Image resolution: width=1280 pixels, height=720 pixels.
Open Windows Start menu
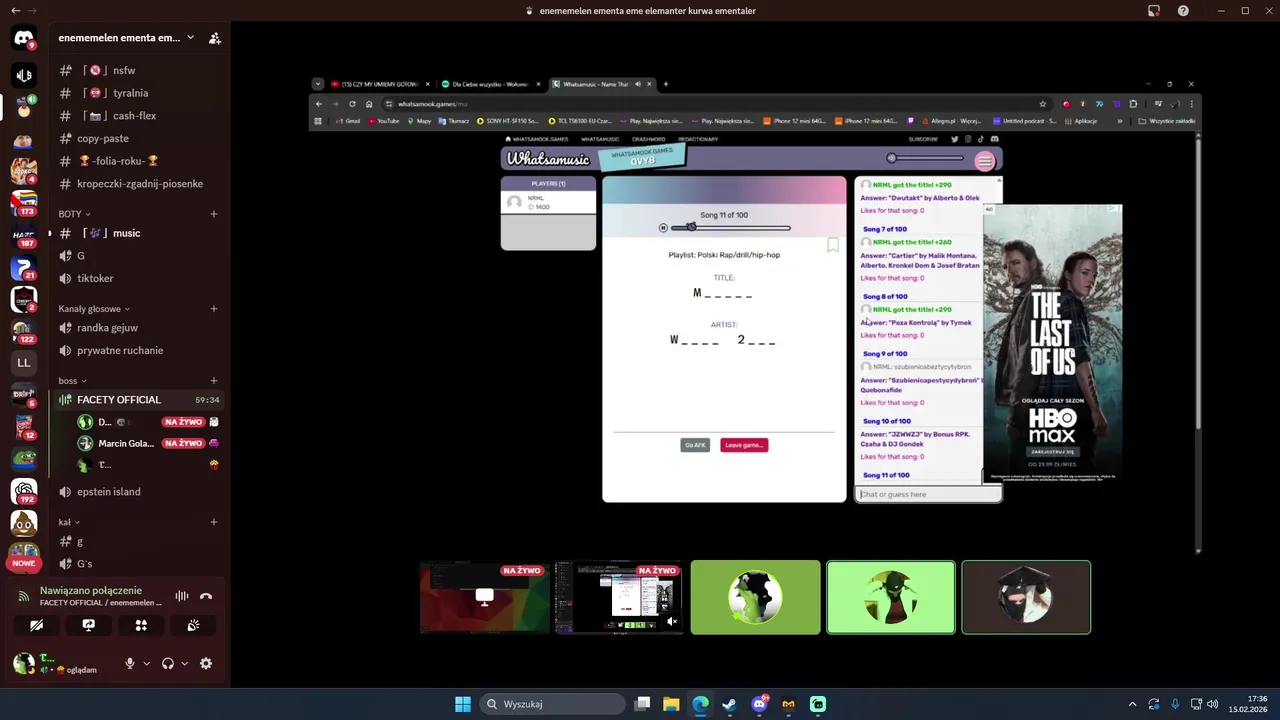point(463,704)
